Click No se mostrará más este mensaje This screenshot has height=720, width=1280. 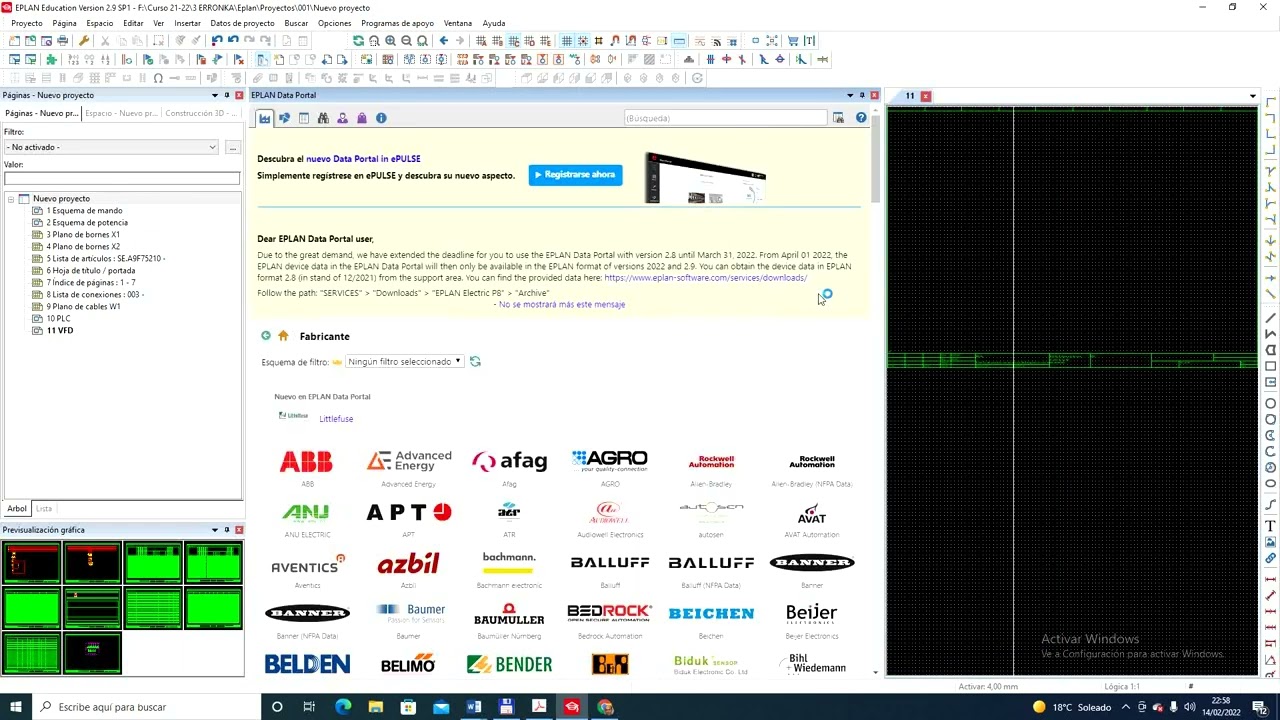point(562,304)
